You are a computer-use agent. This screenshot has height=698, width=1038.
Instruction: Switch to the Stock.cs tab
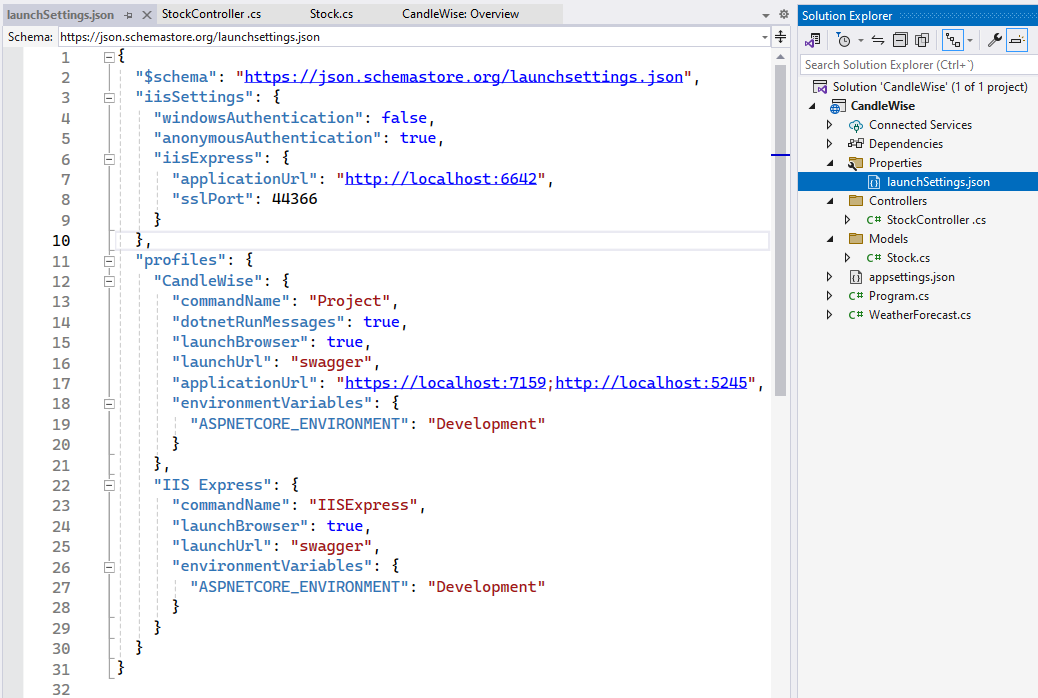(x=331, y=14)
